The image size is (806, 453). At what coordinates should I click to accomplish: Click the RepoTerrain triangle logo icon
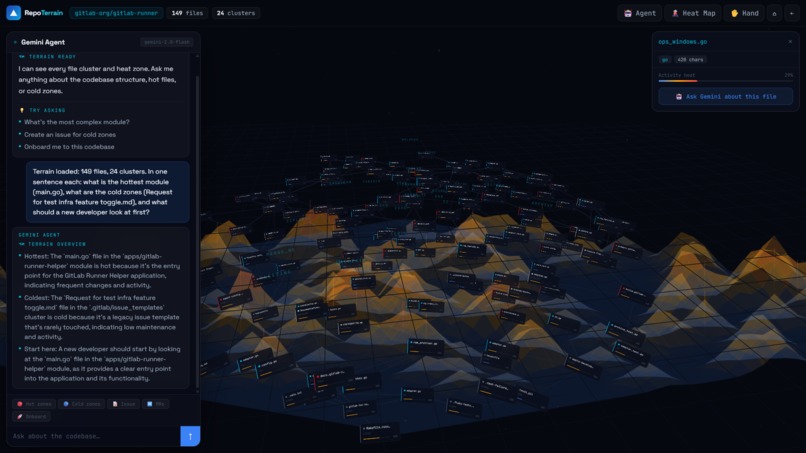pyautogui.click(x=13, y=13)
